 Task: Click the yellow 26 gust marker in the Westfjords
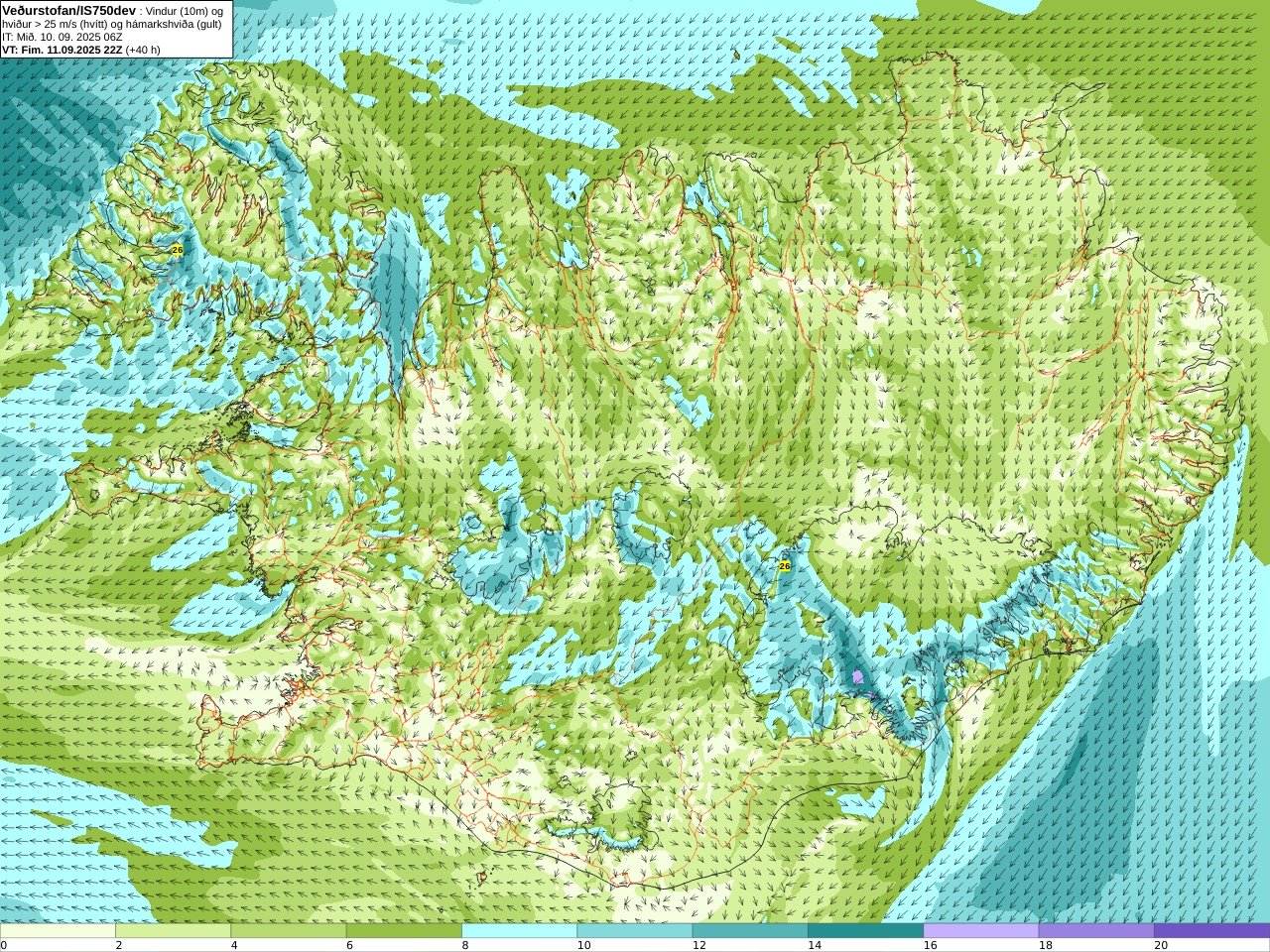pyautogui.click(x=178, y=250)
